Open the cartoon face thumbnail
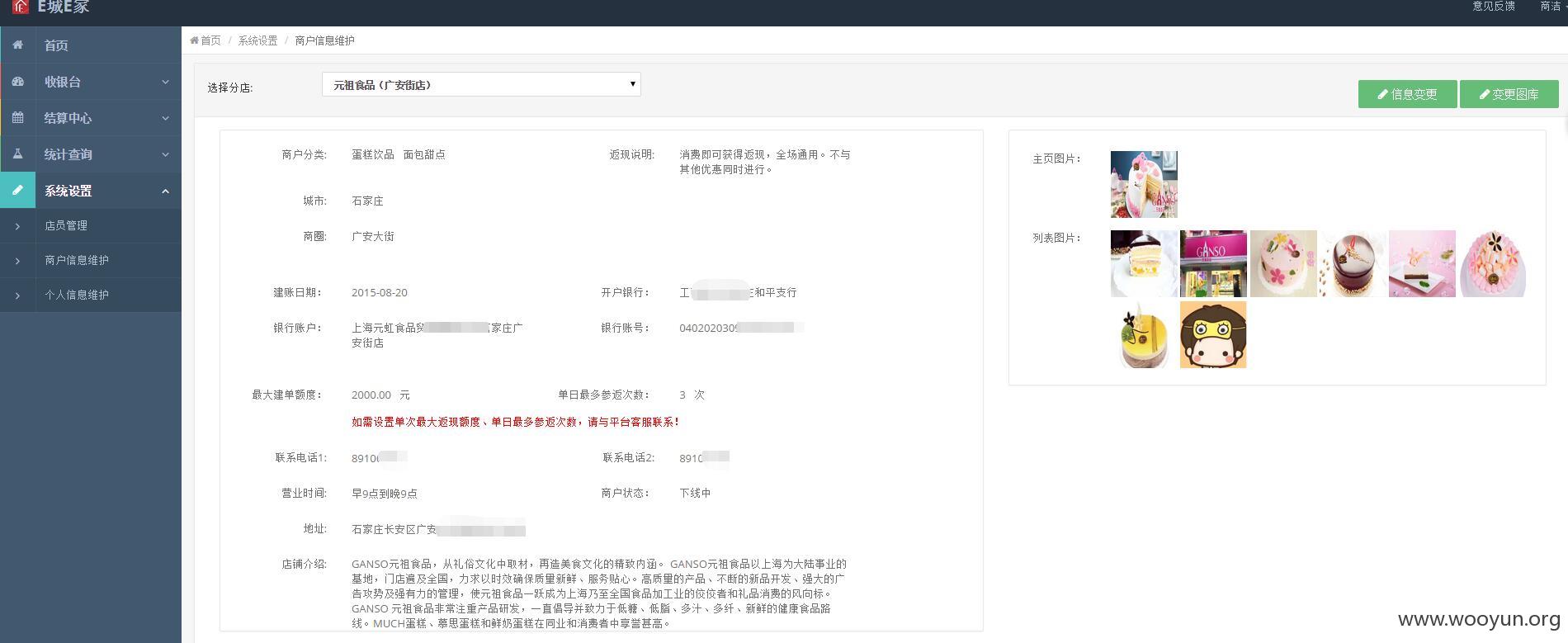Image resolution: width=1568 pixels, height=643 pixels. click(x=1213, y=334)
